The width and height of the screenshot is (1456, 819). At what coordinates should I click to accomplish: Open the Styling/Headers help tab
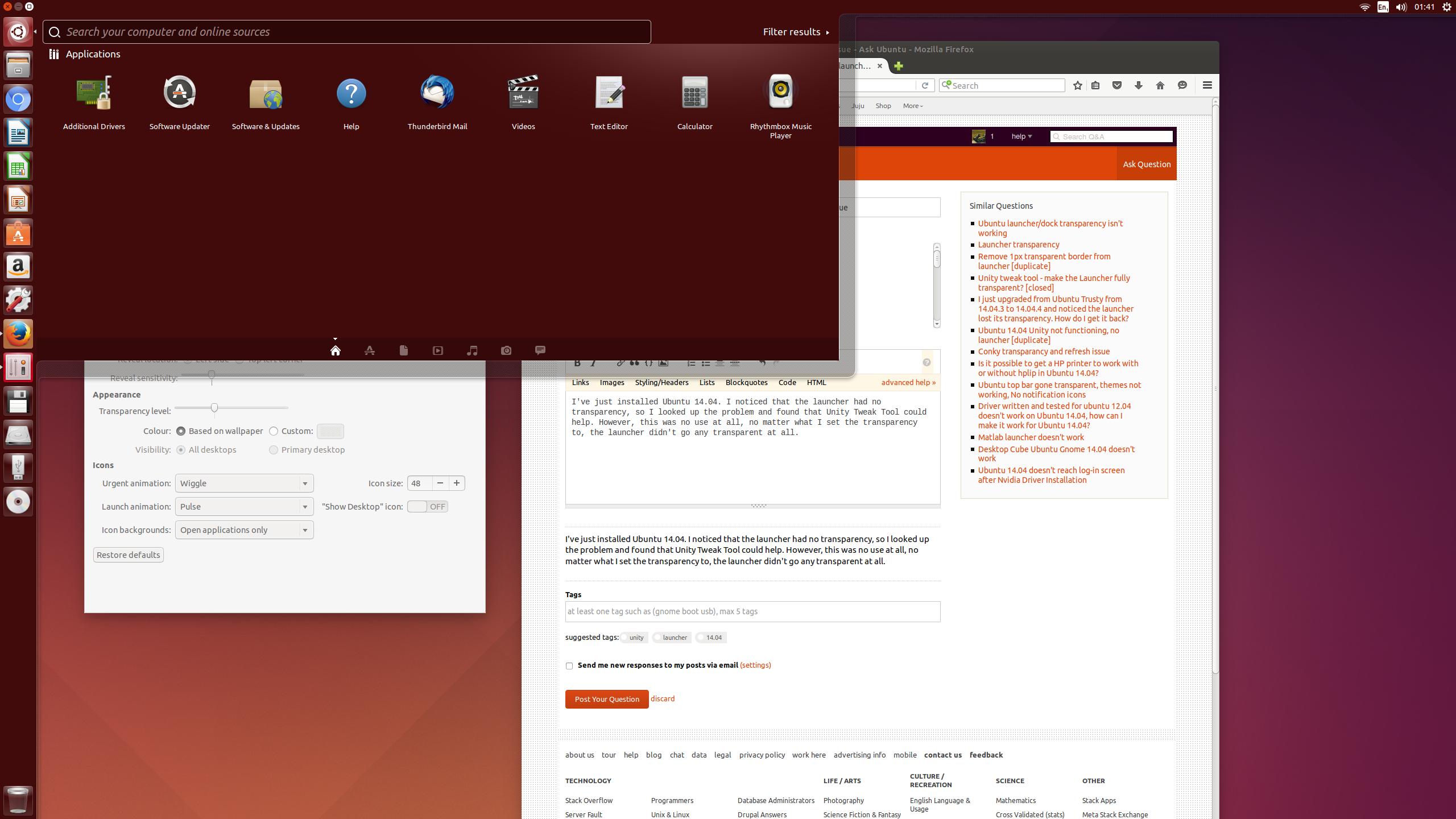coord(661,383)
